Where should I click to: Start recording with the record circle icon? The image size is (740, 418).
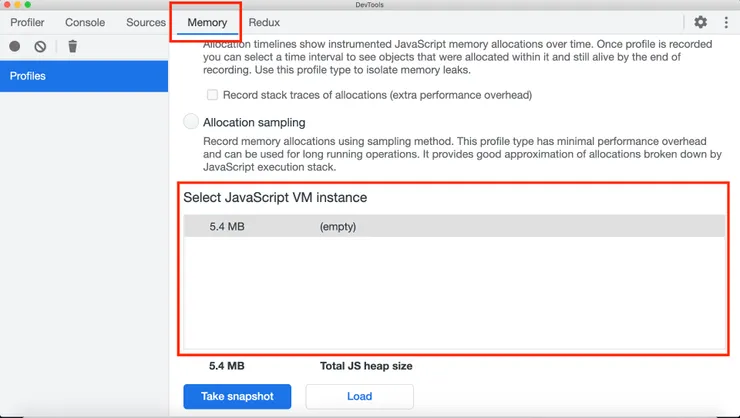(15, 46)
